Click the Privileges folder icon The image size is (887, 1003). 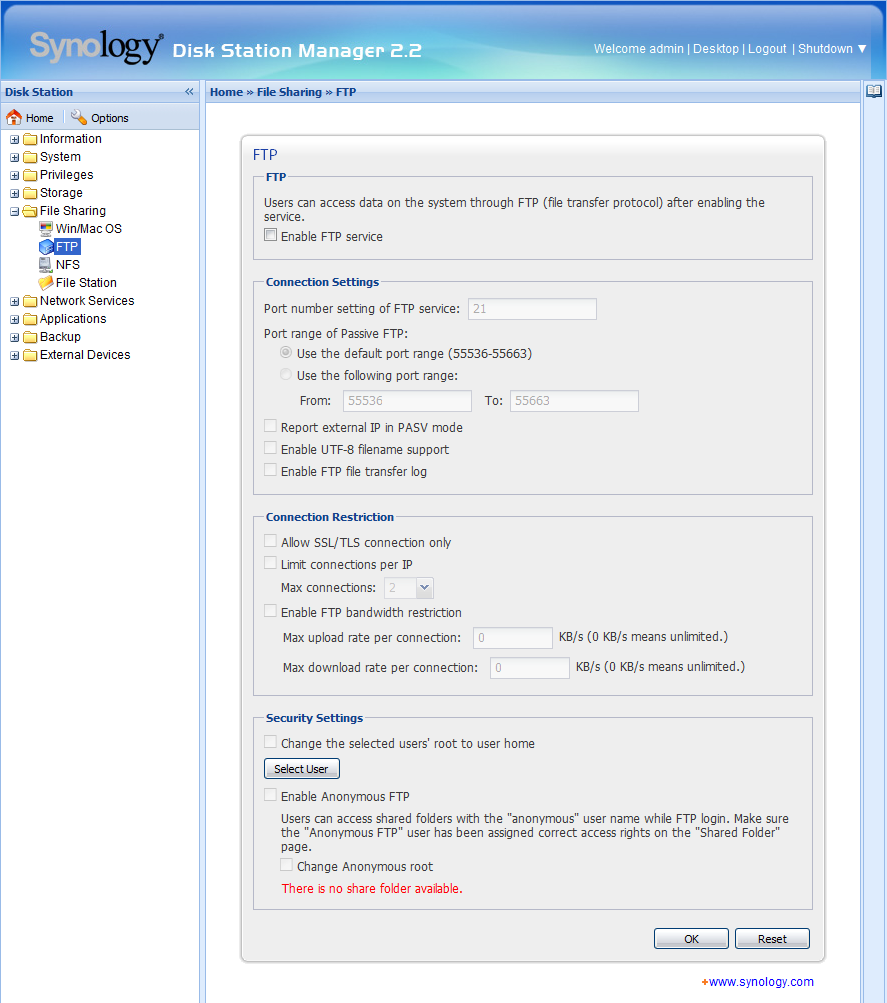[x=30, y=175]
